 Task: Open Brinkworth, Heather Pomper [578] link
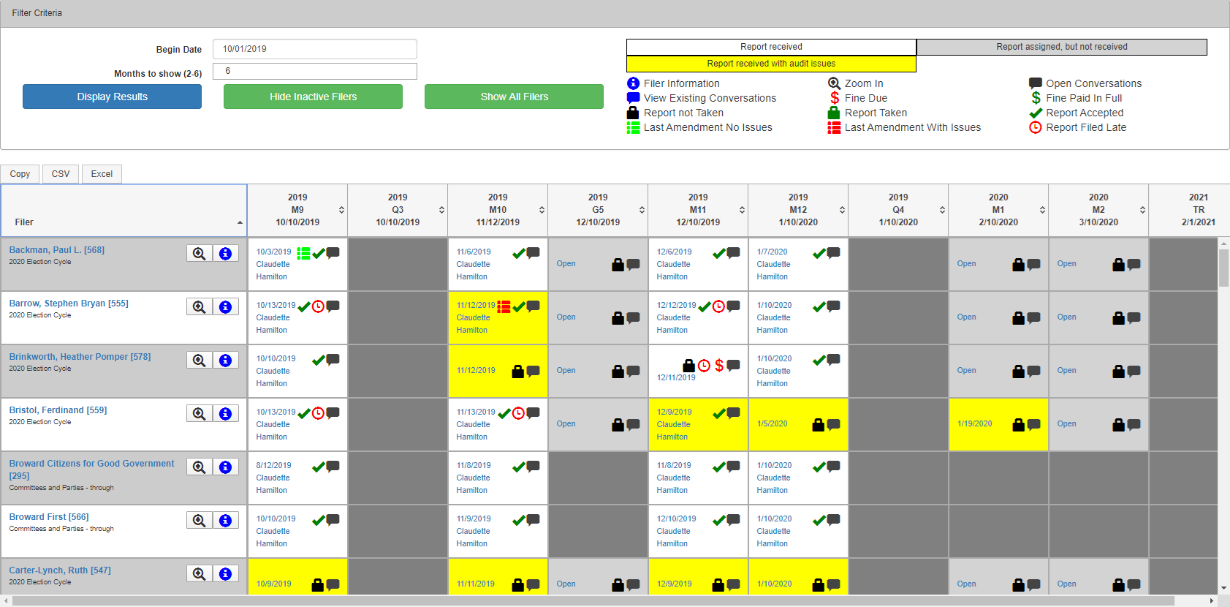tap(80, 356)
